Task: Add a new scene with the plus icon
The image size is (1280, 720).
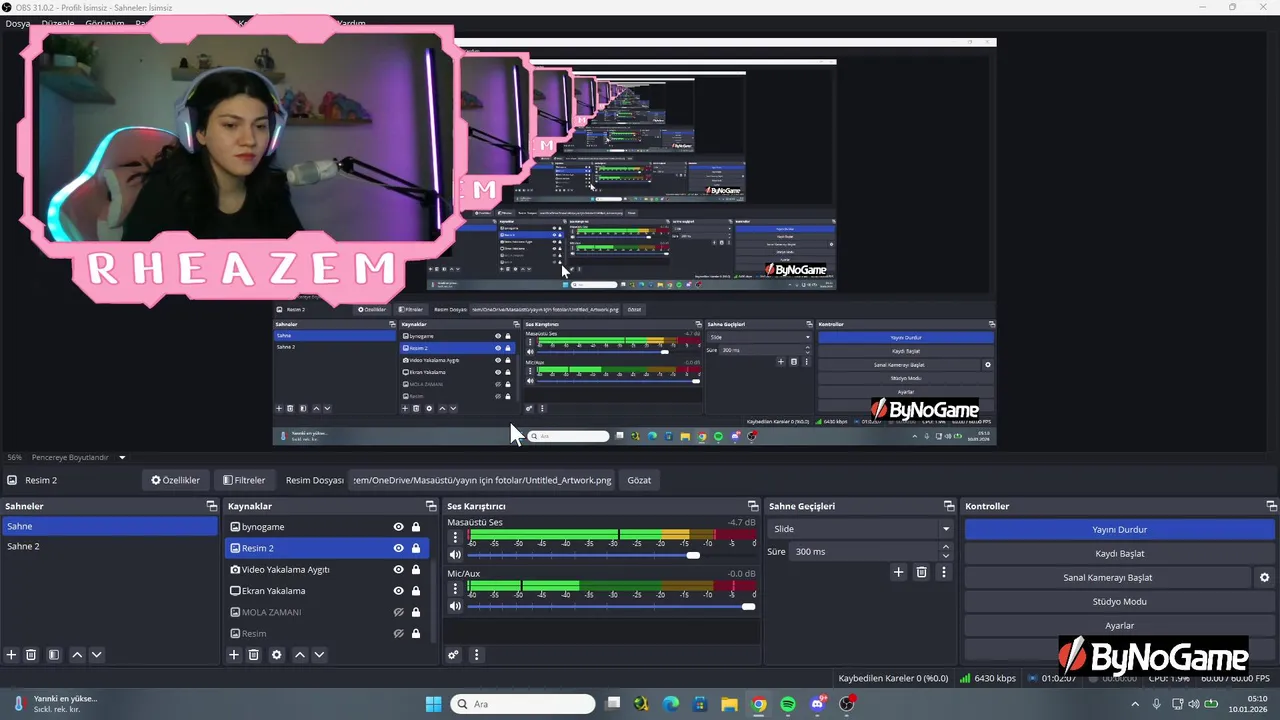Action: tap(12, 655)
